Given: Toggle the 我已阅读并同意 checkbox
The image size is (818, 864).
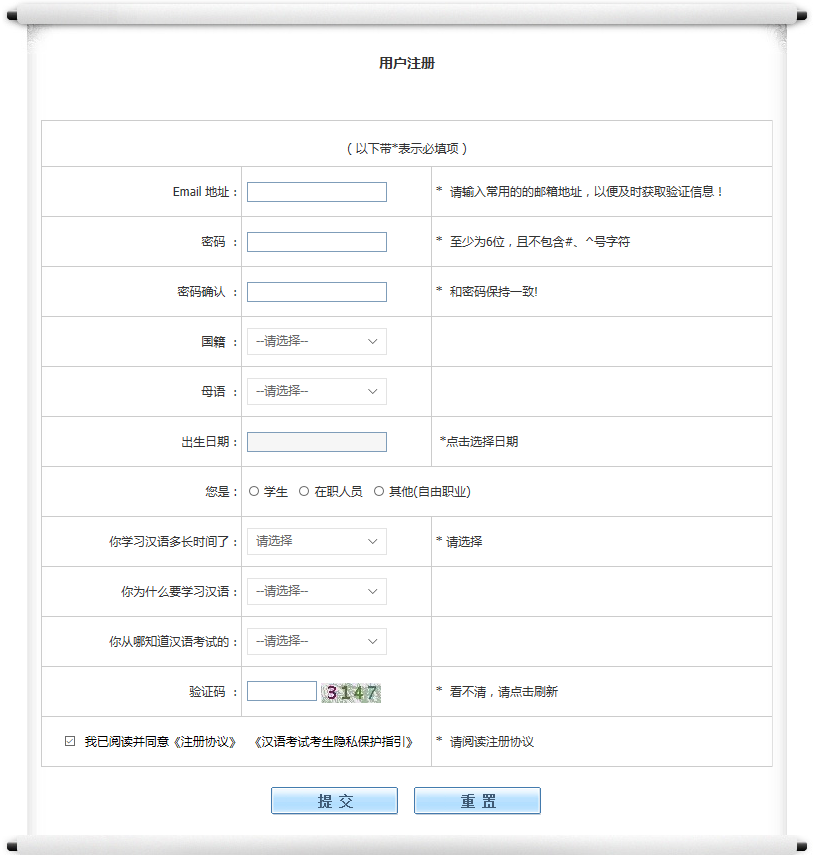Looking at the screenshot, I should click(x=70, y=742).
